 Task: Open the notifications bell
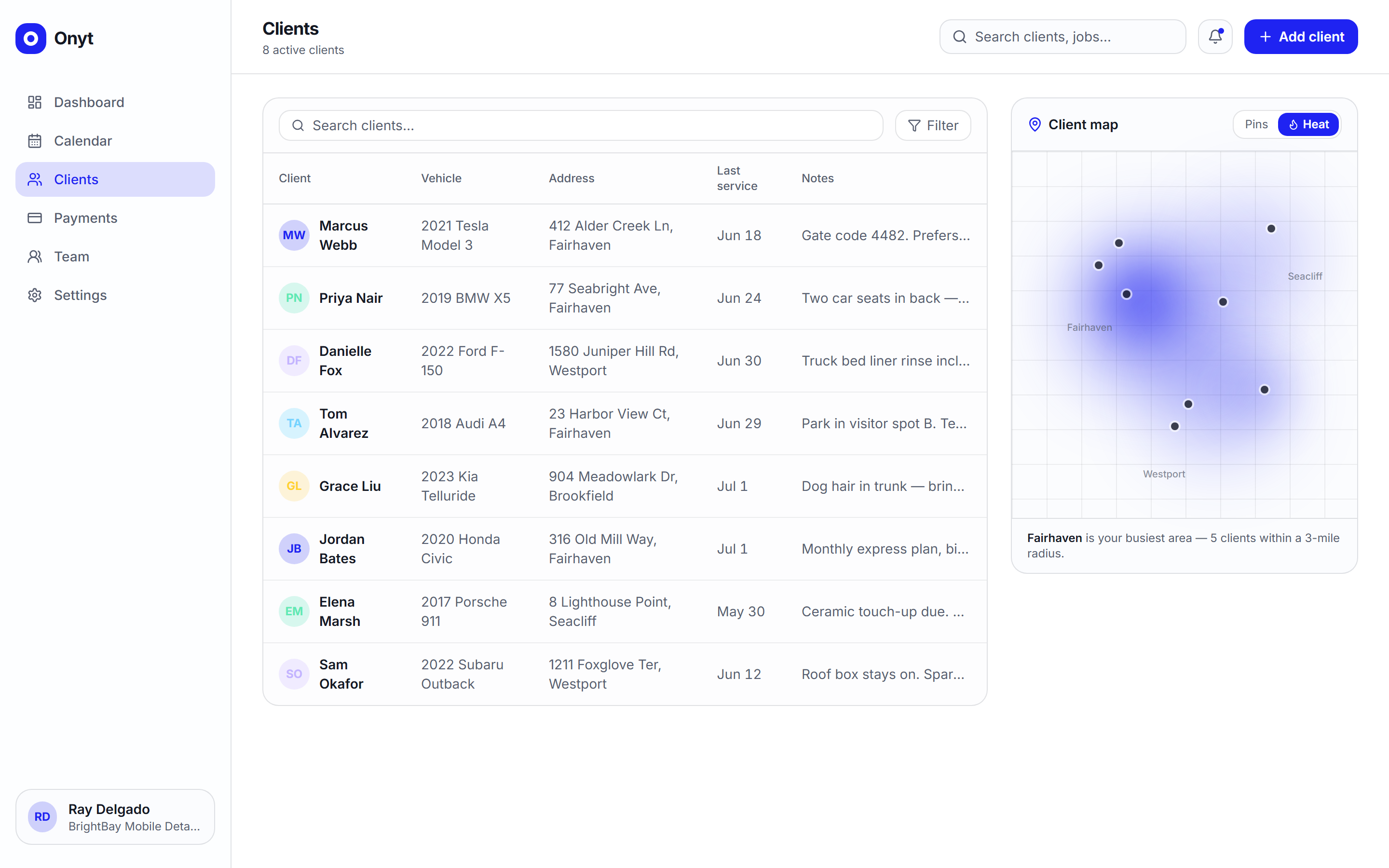click(x=1215, y=37)
